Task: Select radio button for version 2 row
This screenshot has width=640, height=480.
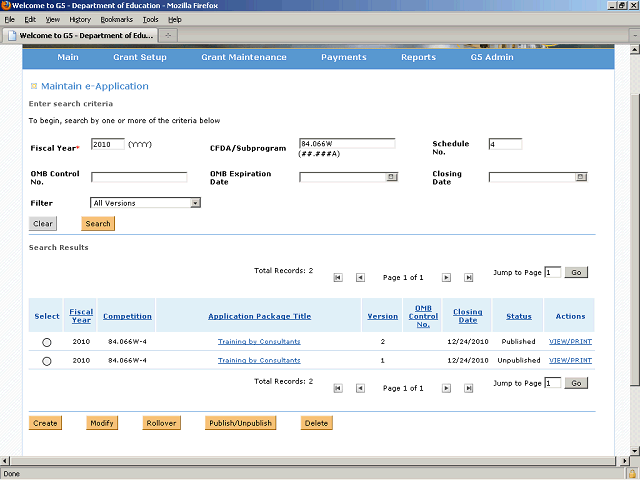Action: 47,343
